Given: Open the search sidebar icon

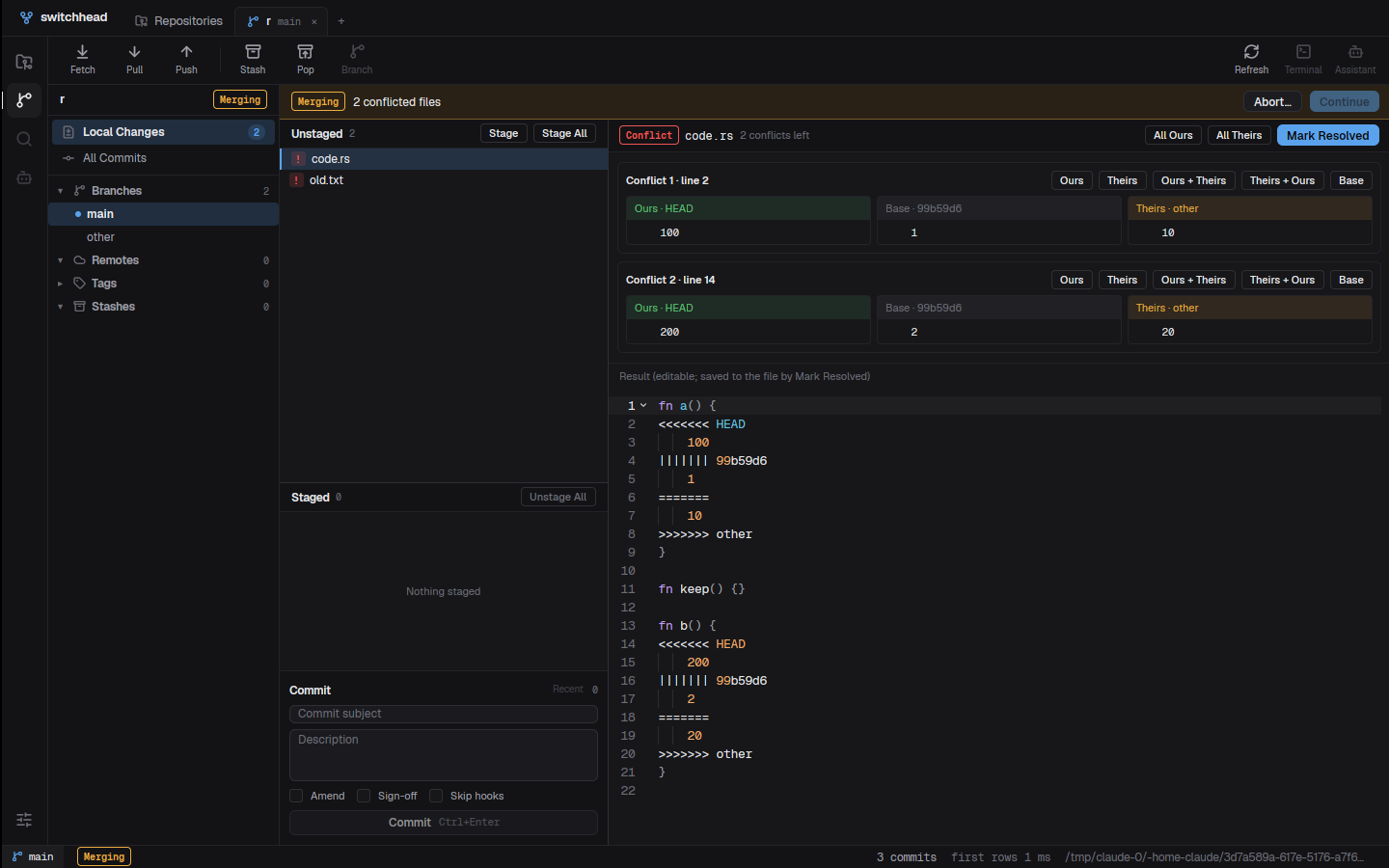Looking at the screenshot, I should (24, 139).
